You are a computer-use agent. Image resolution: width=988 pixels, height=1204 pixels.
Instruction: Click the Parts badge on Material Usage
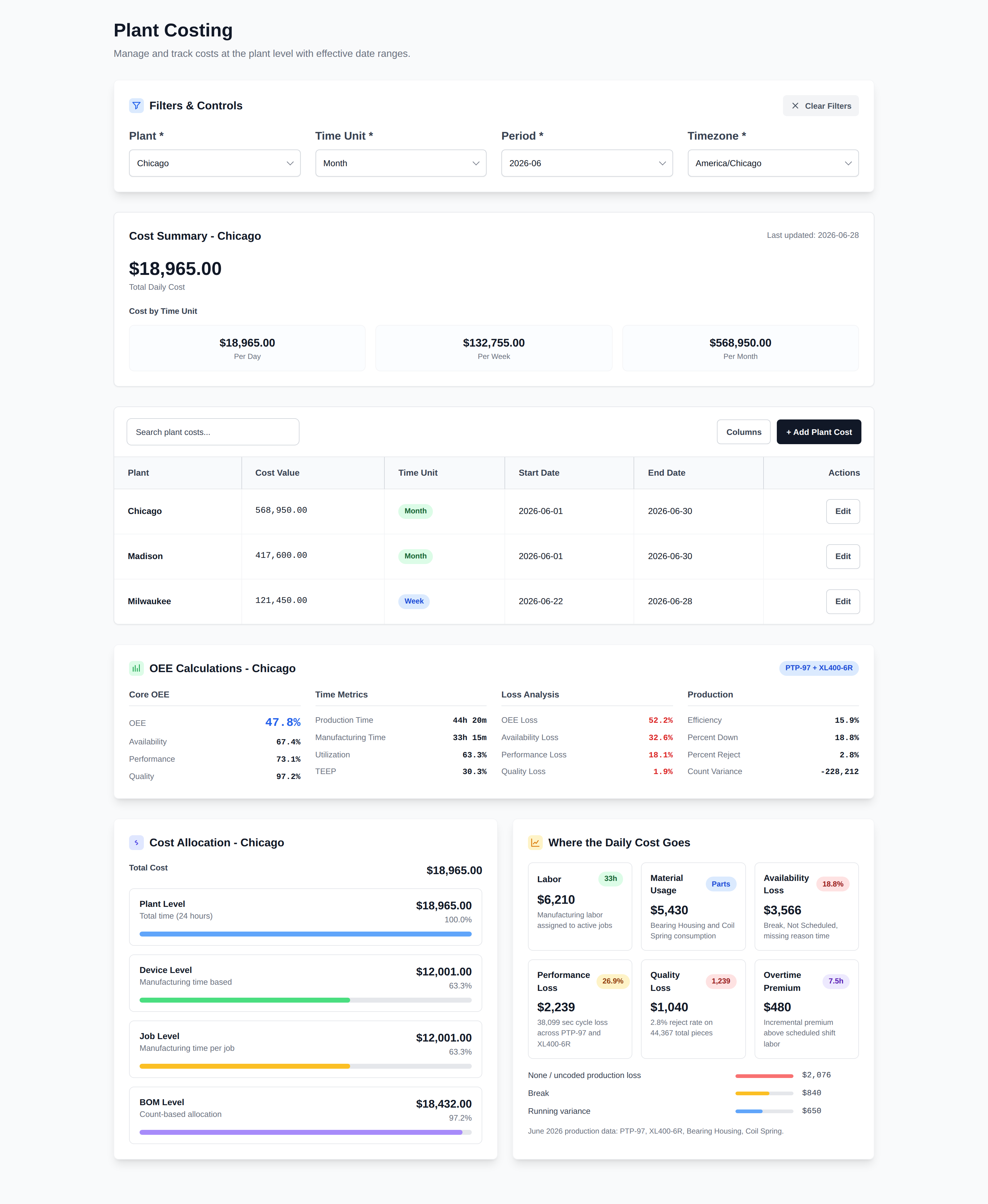tap(721, 884)
